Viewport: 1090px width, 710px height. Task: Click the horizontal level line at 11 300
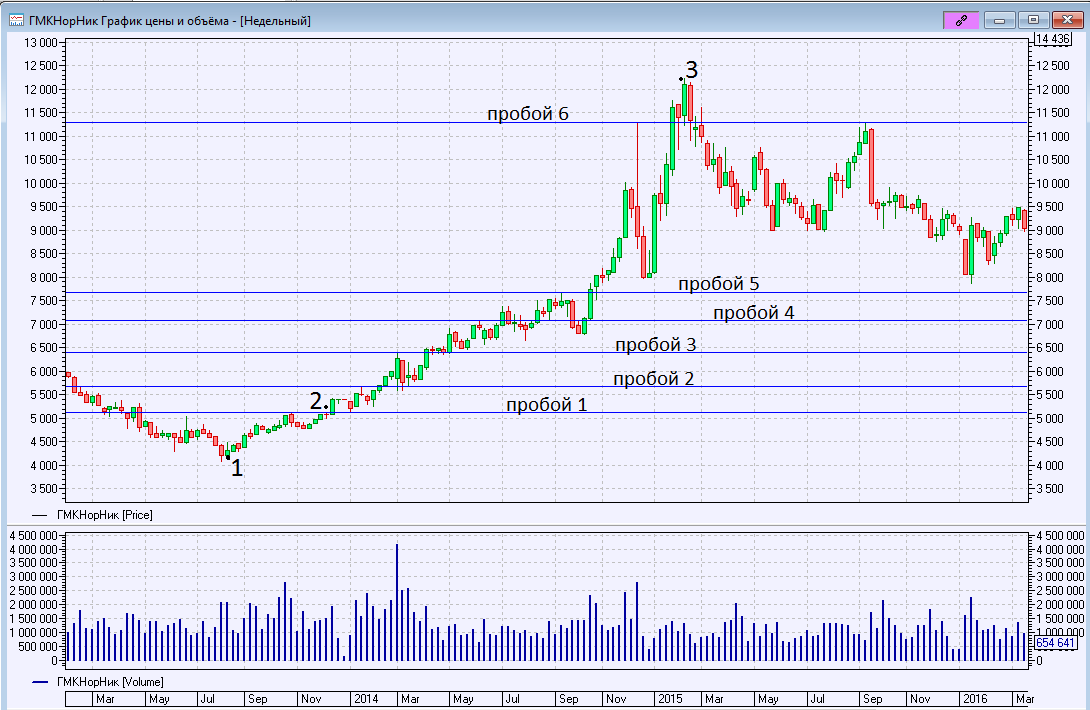(x=547, y=123)
